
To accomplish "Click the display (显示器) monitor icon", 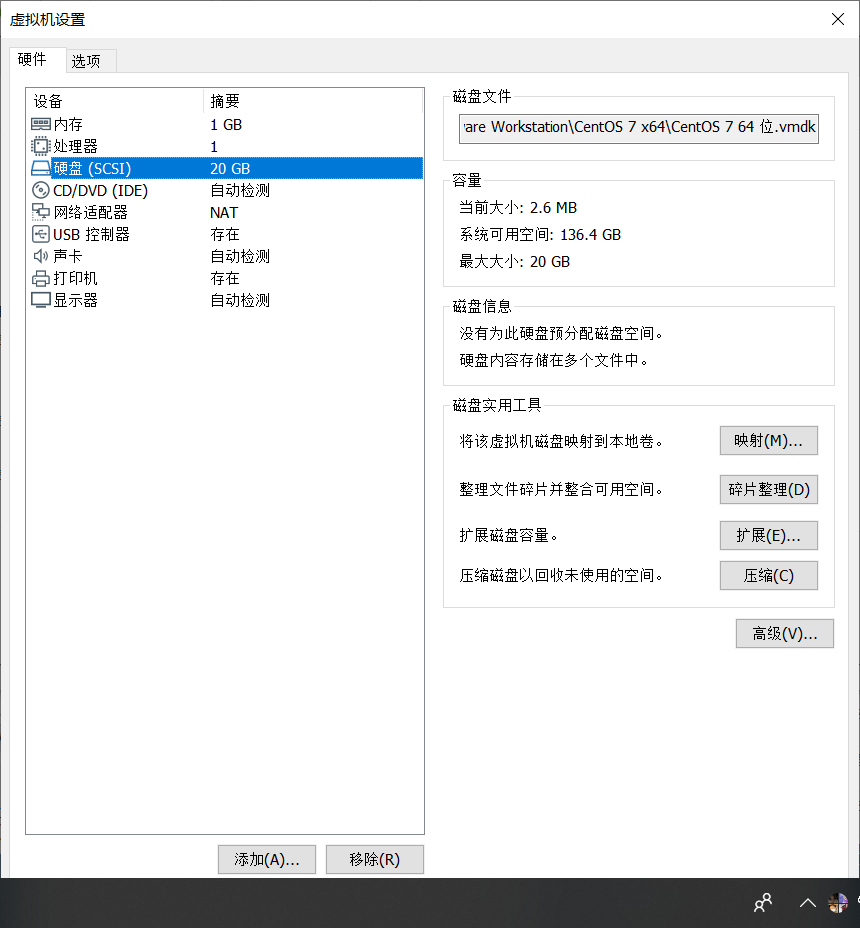I will click(40, 300).
